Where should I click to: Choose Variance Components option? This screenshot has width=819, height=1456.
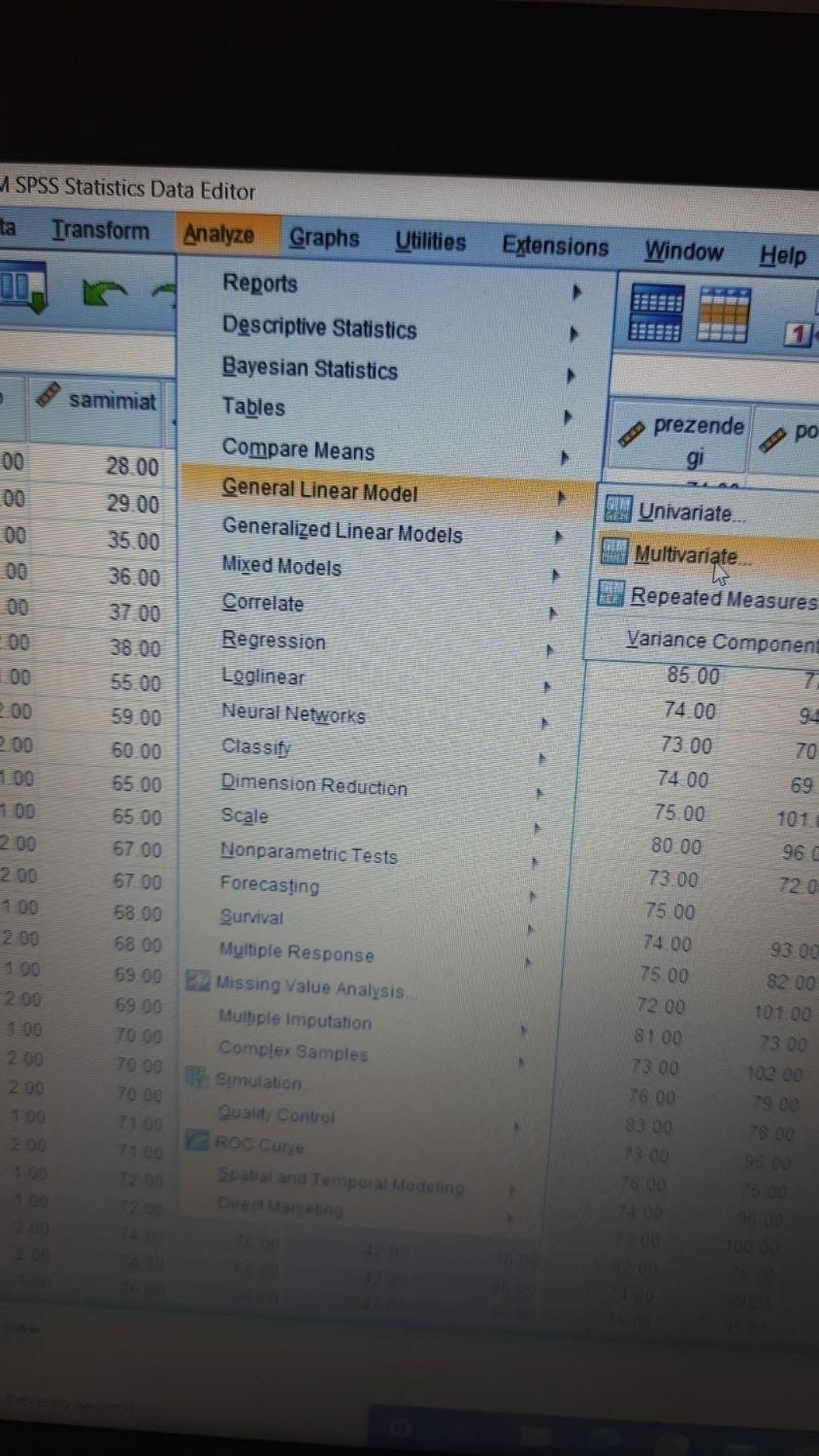coord(722,642)
